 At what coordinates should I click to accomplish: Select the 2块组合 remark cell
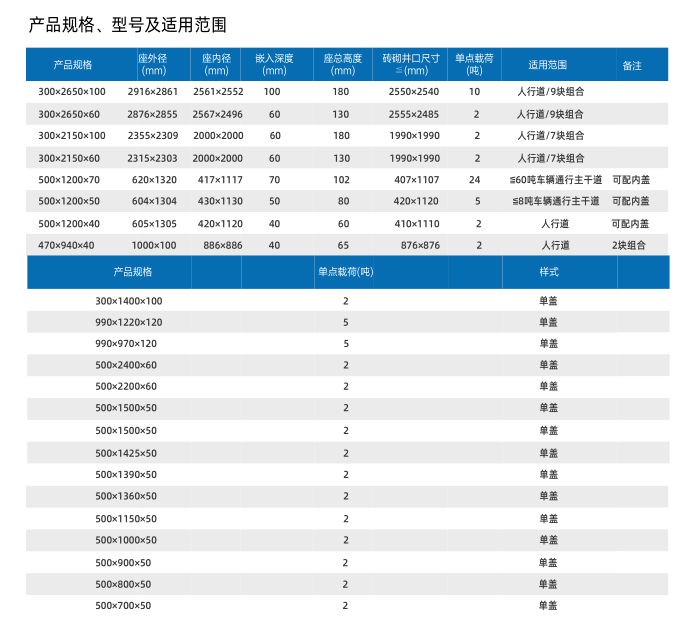click(x=629, y=245)
